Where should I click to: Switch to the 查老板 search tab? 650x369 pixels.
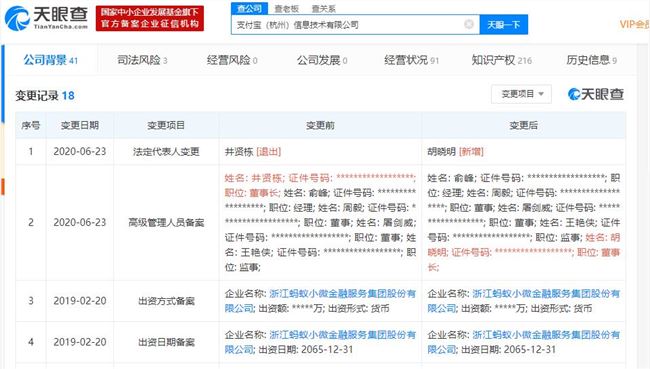[286, 8]
